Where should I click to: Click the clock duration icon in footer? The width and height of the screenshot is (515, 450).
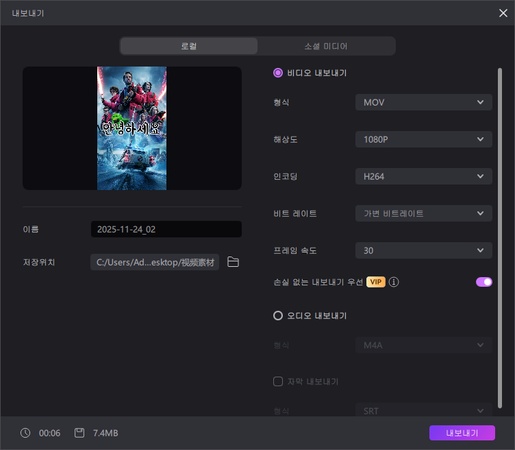click(25, 433)
